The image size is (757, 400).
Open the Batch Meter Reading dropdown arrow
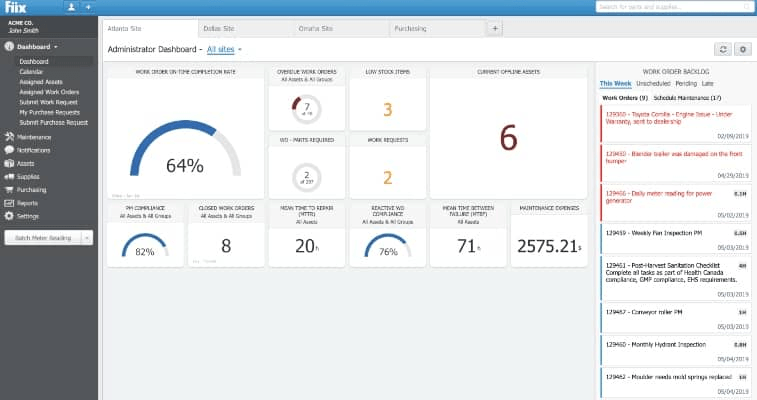tap(87, 238)
